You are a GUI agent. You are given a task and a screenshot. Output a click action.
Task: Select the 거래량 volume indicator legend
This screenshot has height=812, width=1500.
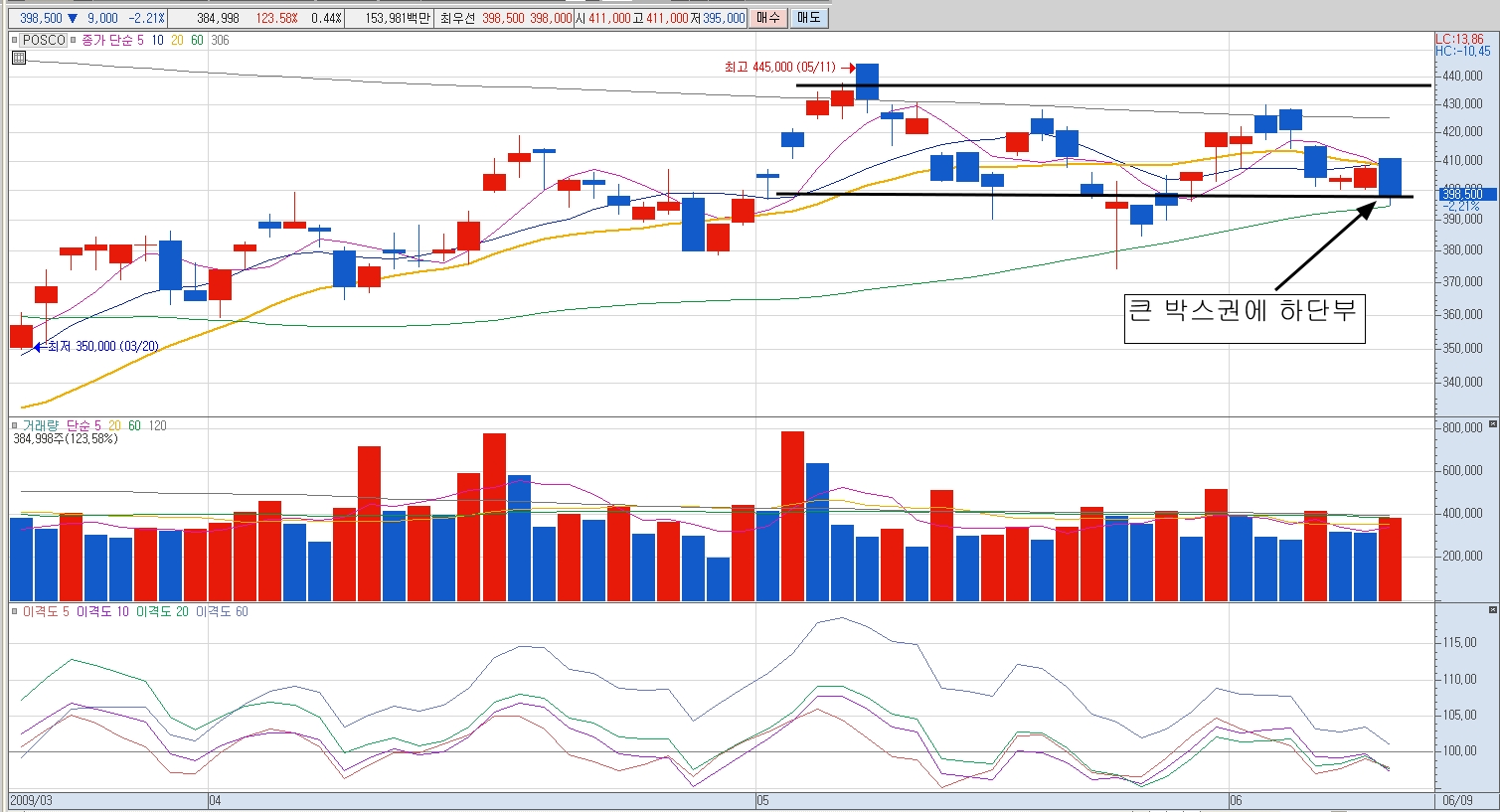(41, 425)
